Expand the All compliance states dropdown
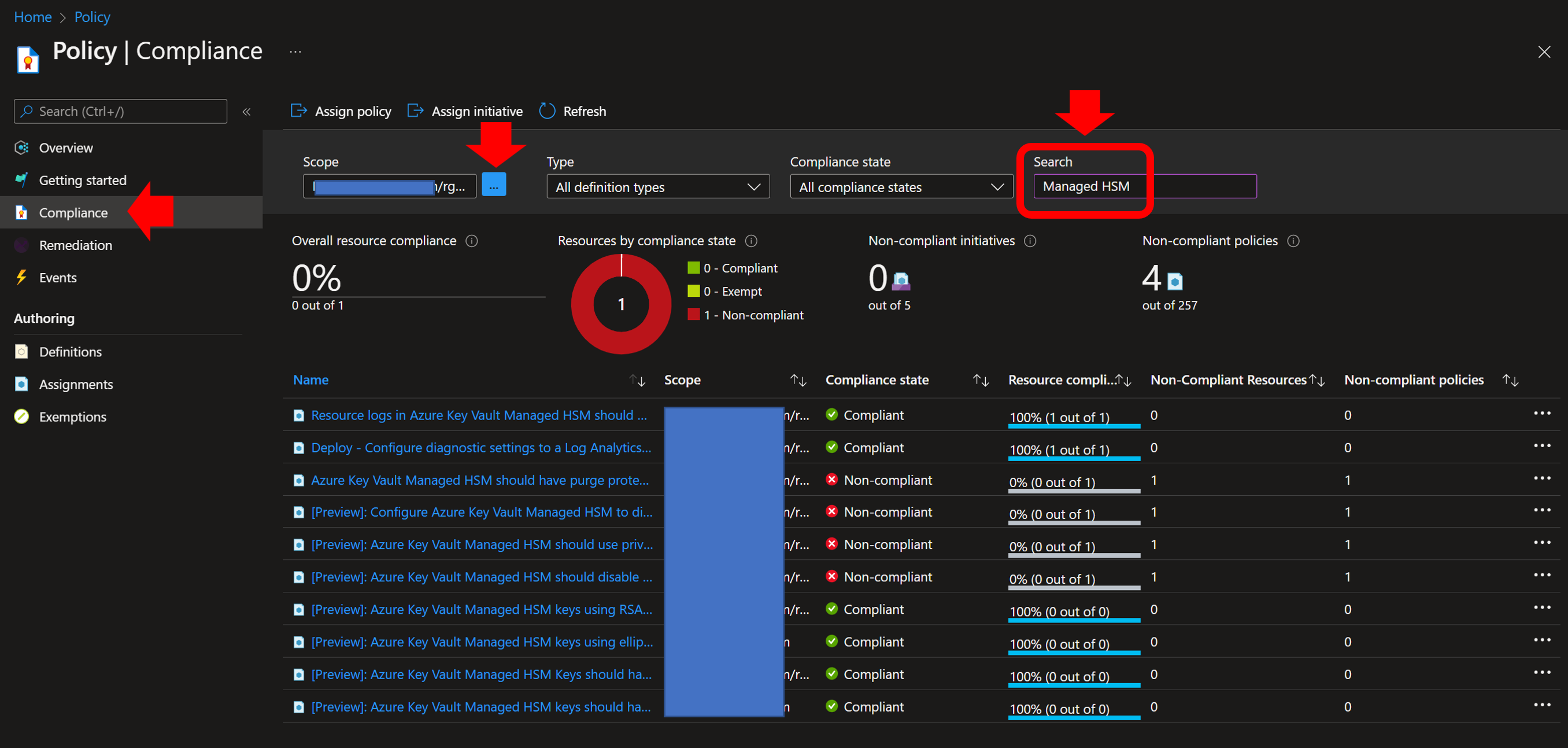Viewport: 1568px width, 748px height. coord(901,186)
